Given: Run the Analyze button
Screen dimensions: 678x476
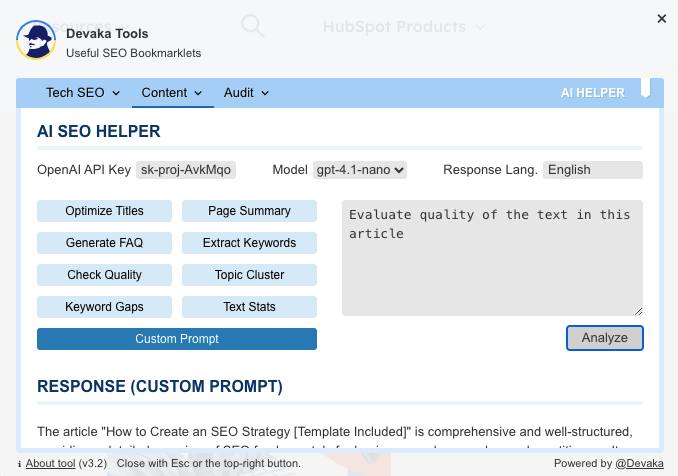Looking at the screenshot, I should click(x=604, y=338).
